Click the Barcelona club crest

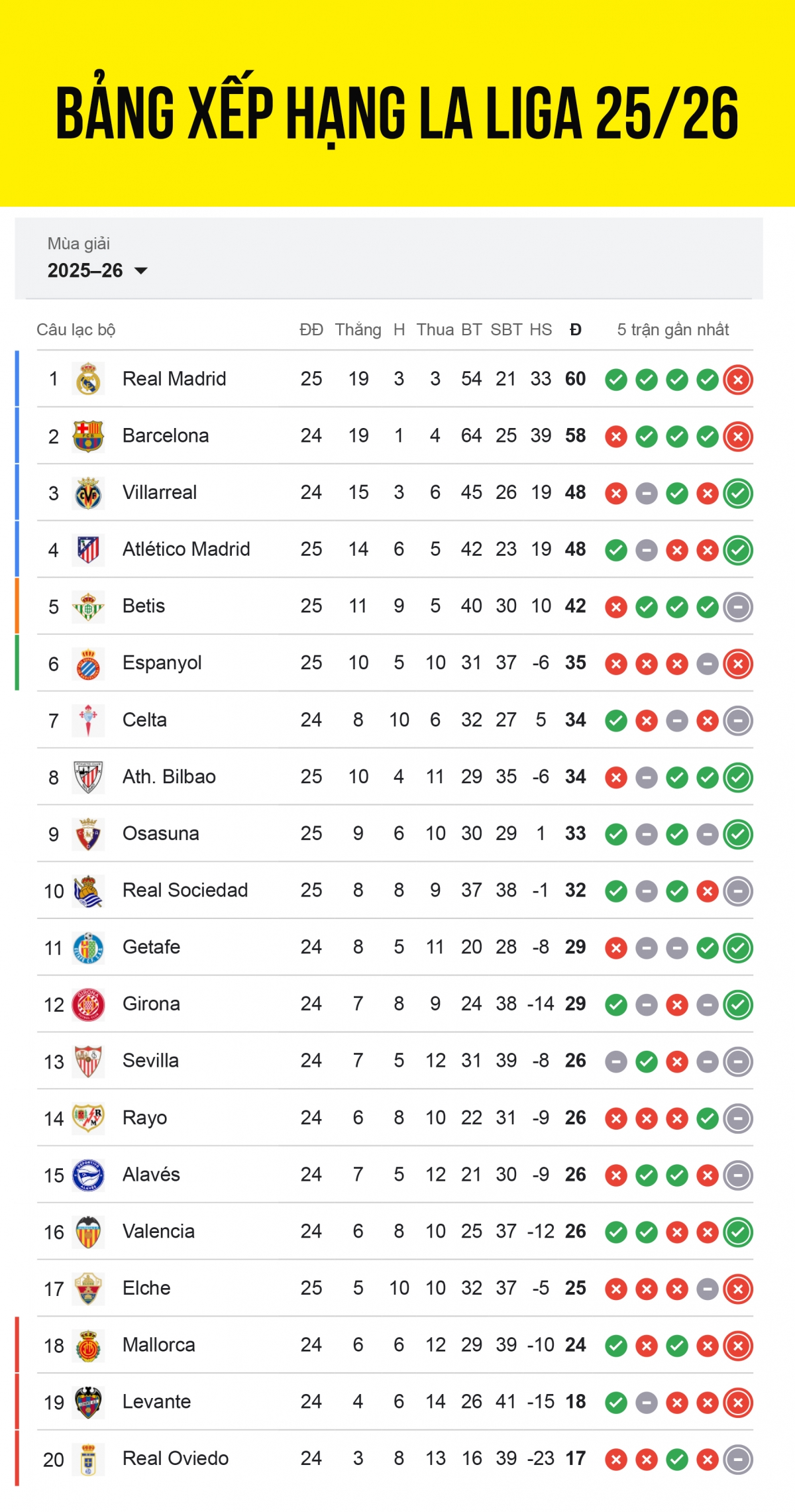(x=88, y=436)
